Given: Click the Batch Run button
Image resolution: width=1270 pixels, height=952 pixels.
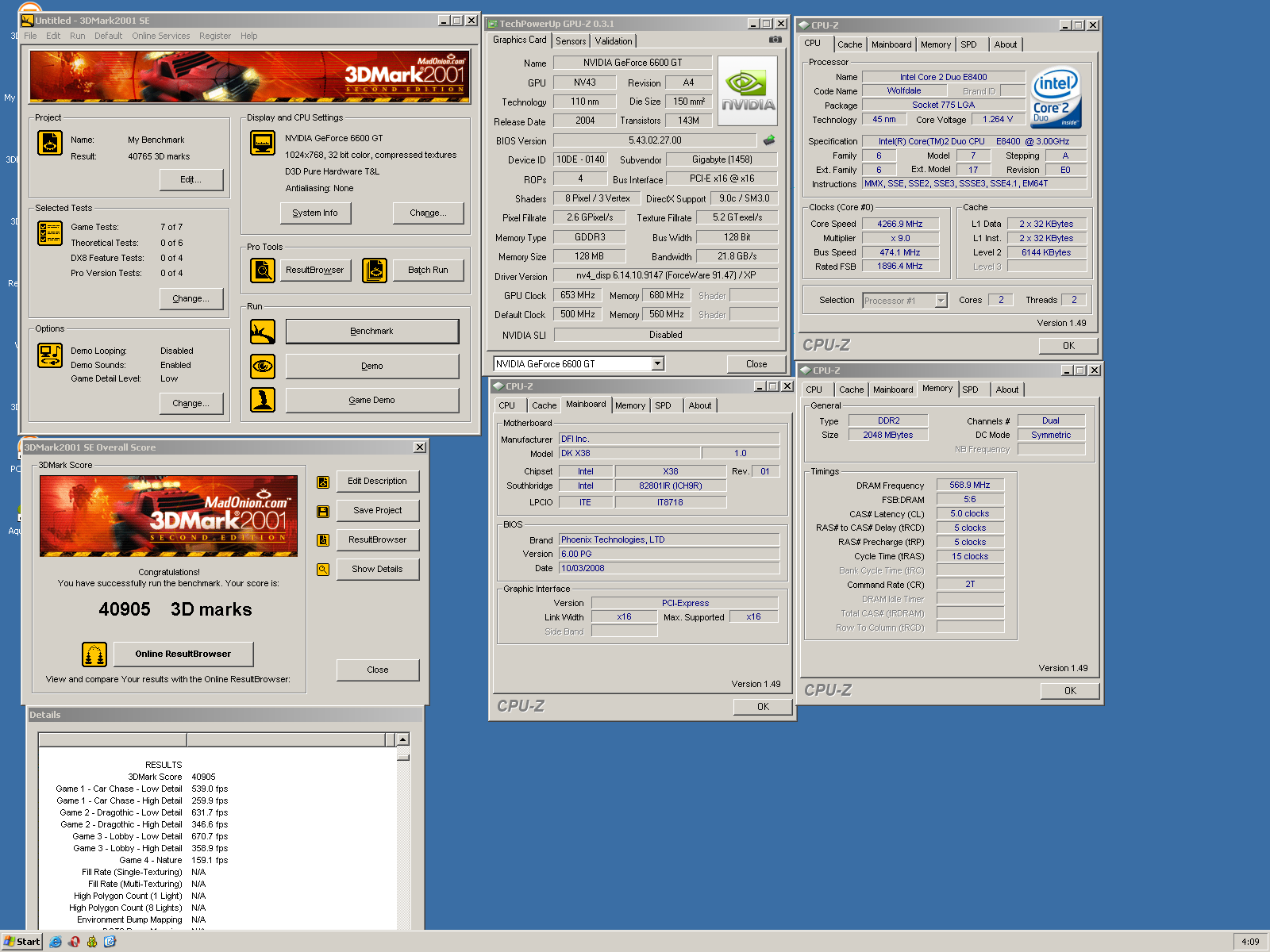Looking at the screenshot, I should coord(429,271).
